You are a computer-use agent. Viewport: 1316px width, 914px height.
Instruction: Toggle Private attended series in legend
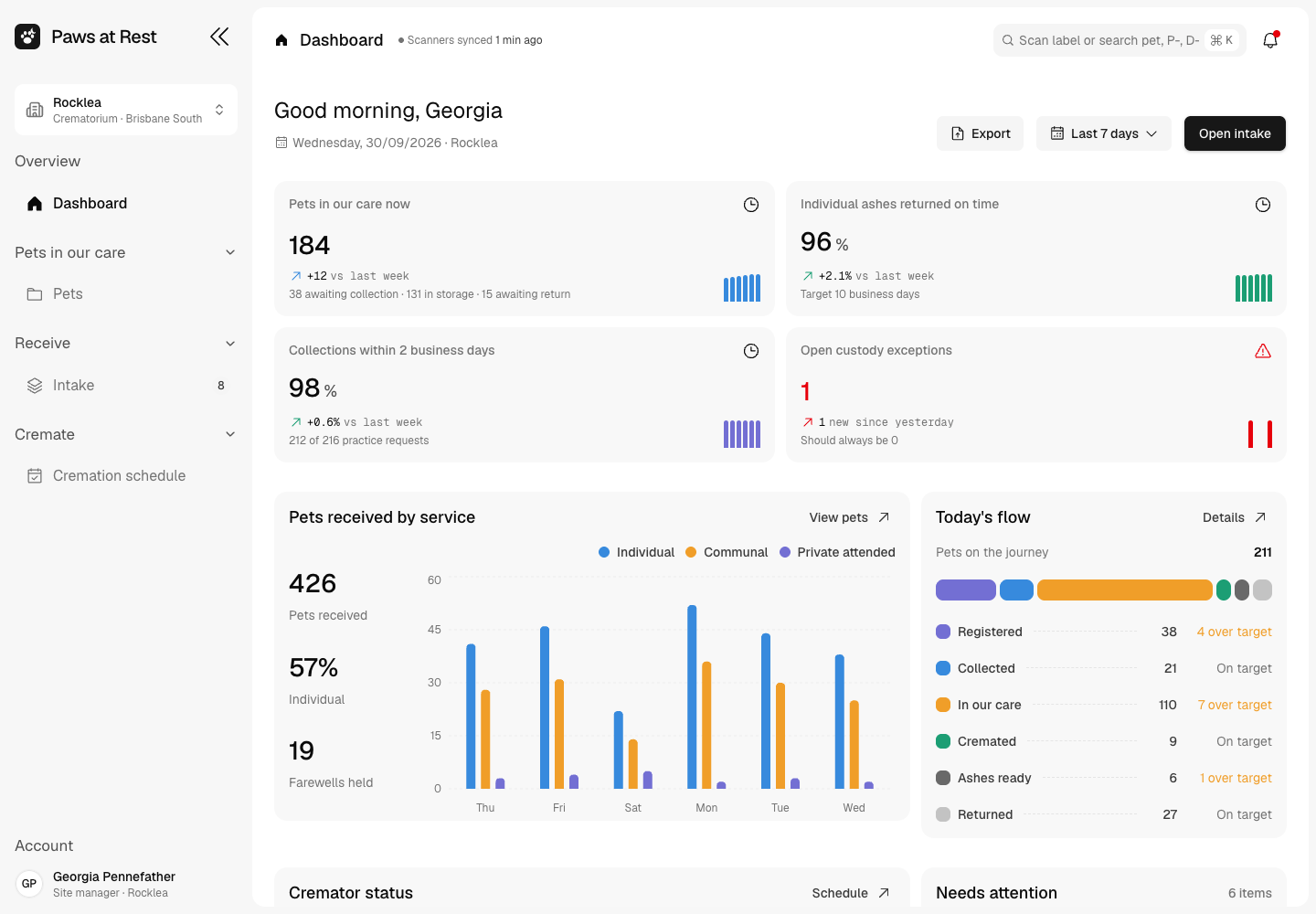point(837,552)
